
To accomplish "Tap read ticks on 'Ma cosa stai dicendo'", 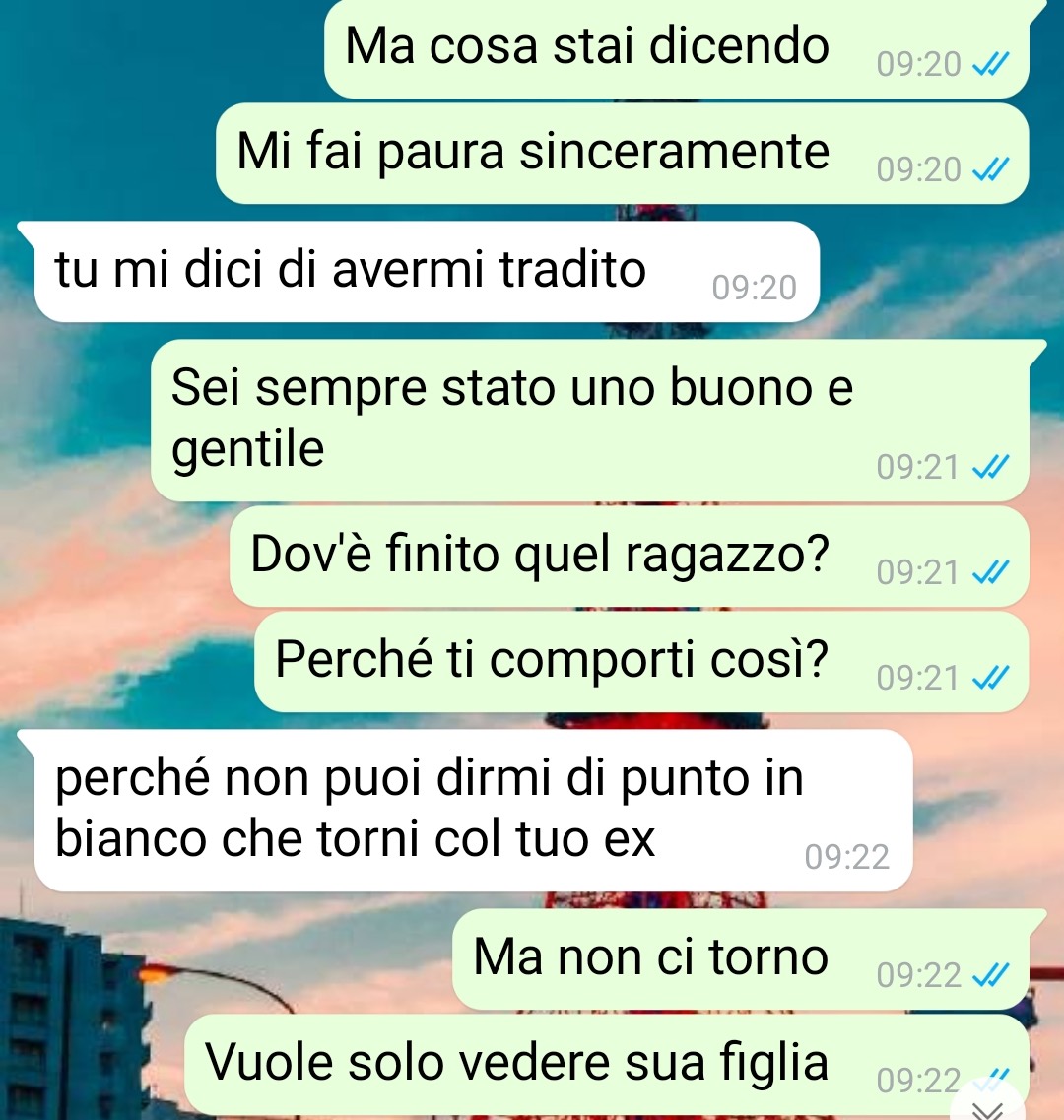I will pyautogui.click(x=990, y=64).
